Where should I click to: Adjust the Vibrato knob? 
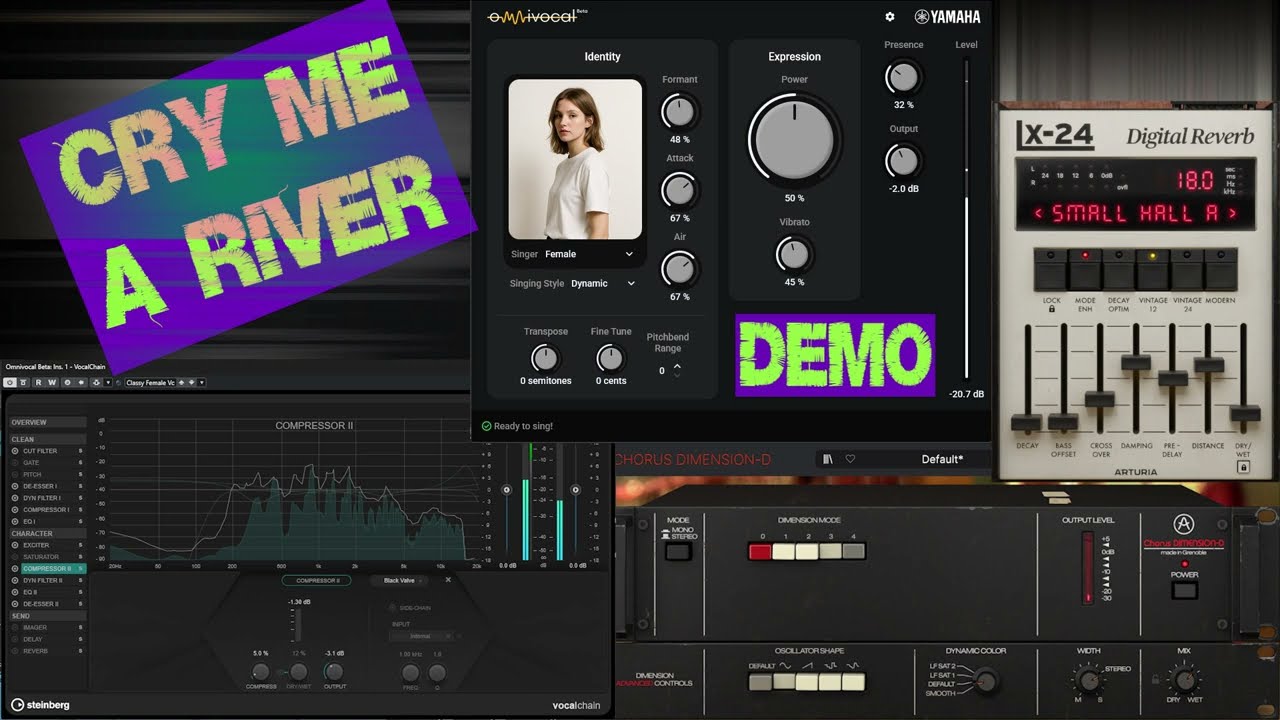coord(794,255)
